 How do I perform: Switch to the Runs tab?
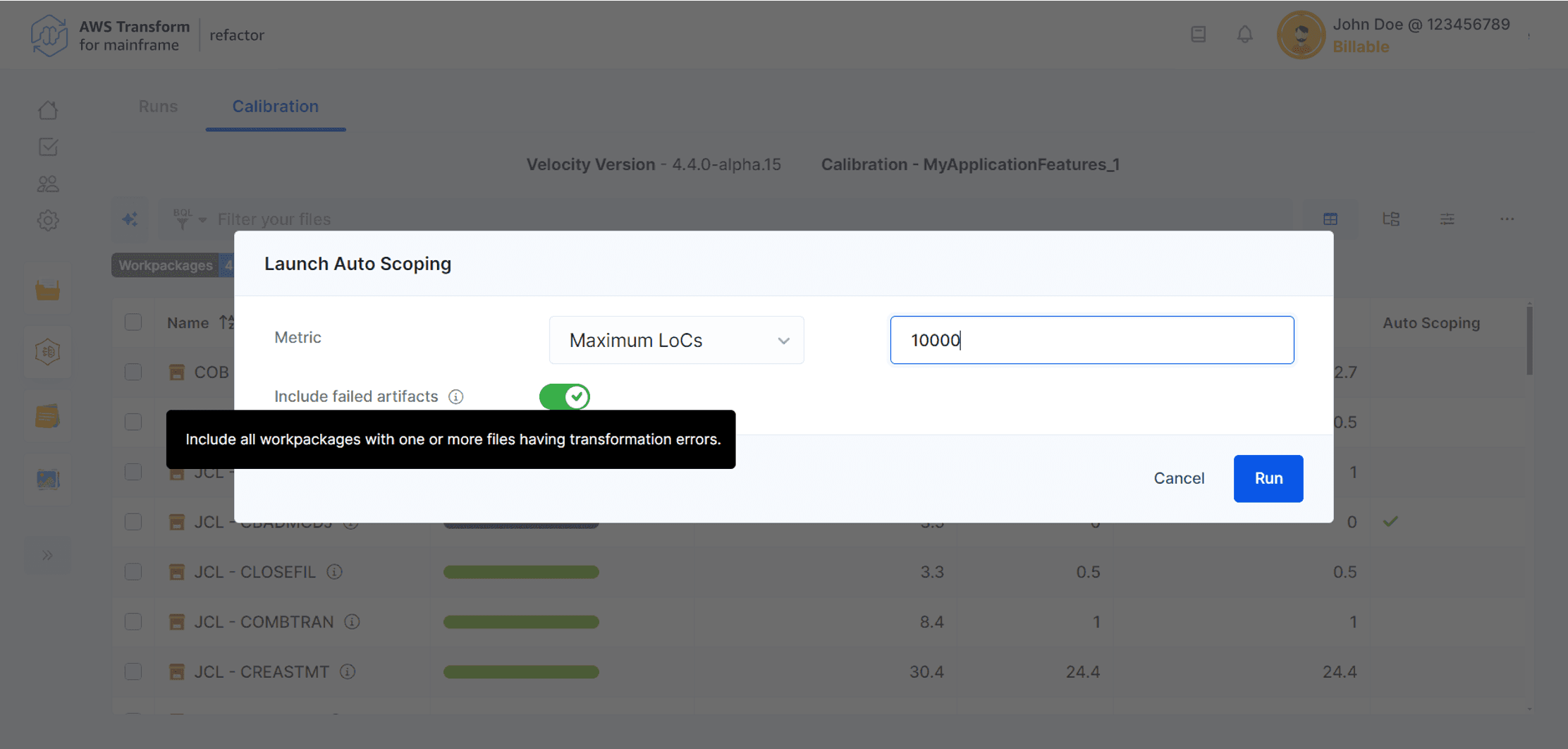coord(158,106)
